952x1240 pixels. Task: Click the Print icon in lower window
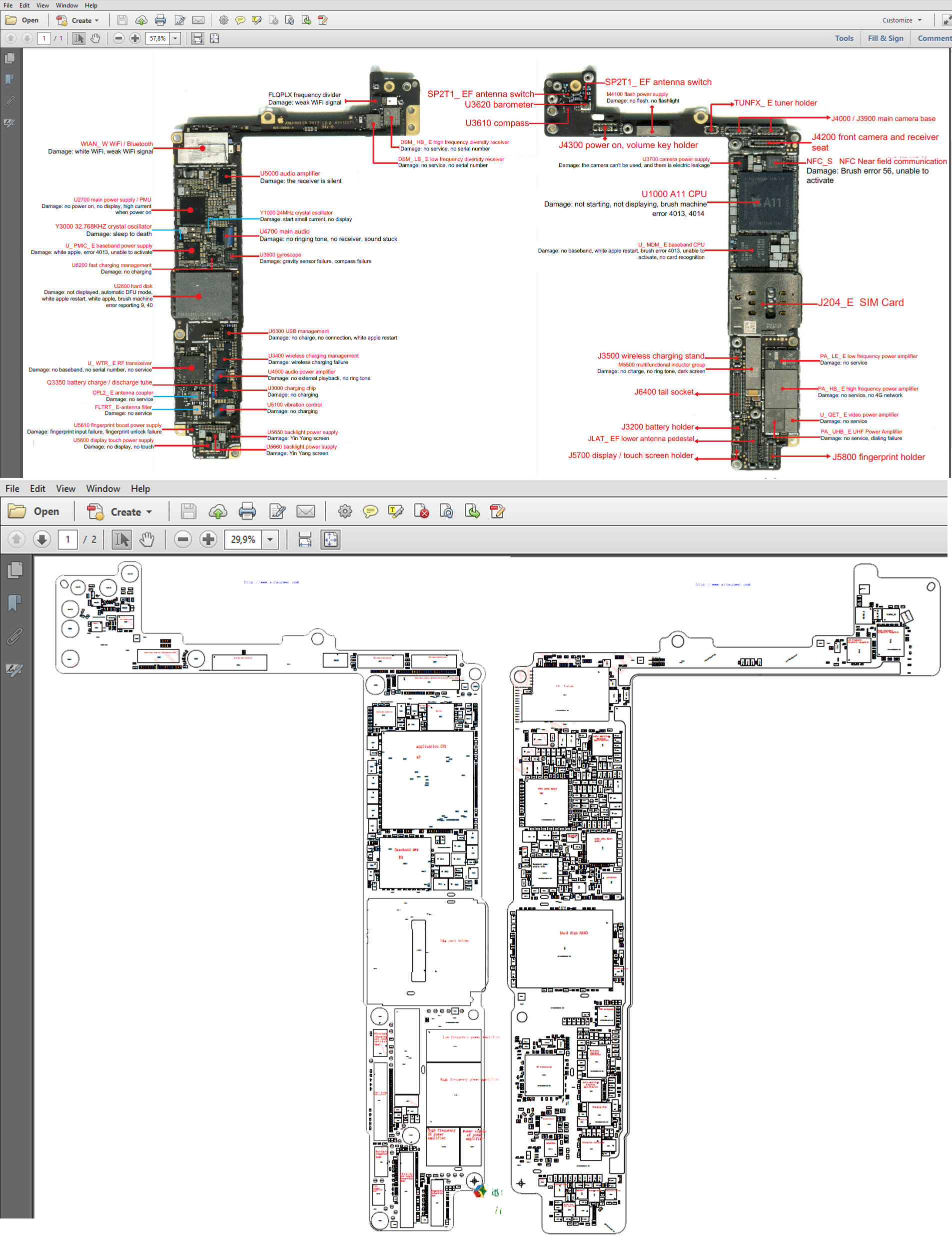coord(247,512)
